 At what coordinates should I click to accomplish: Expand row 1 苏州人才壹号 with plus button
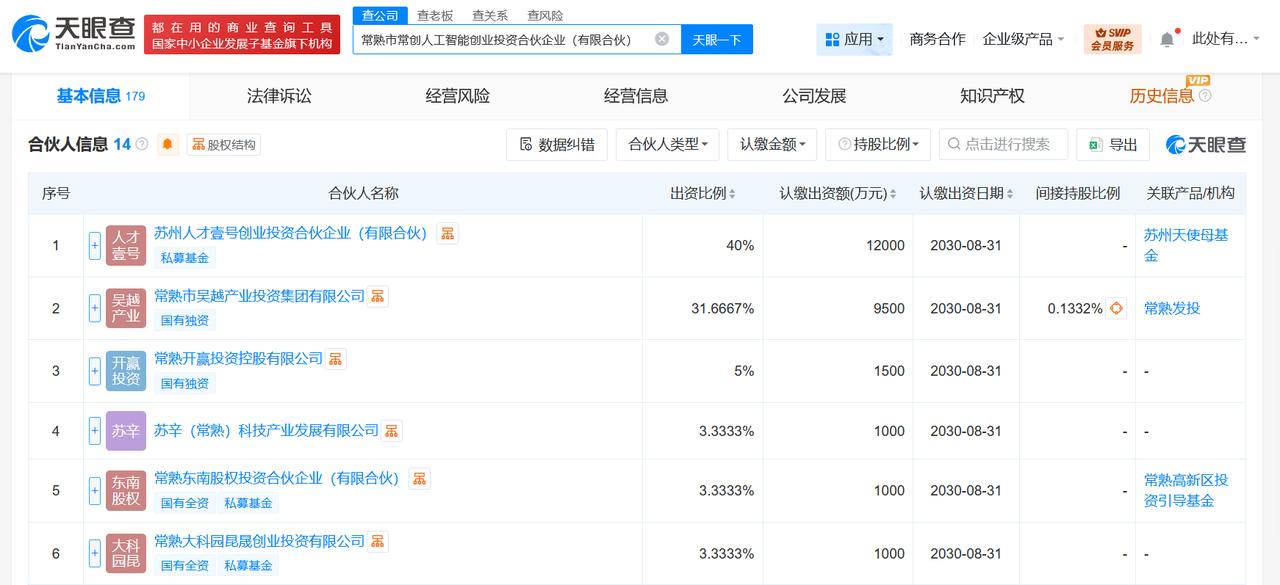(95, 246)
